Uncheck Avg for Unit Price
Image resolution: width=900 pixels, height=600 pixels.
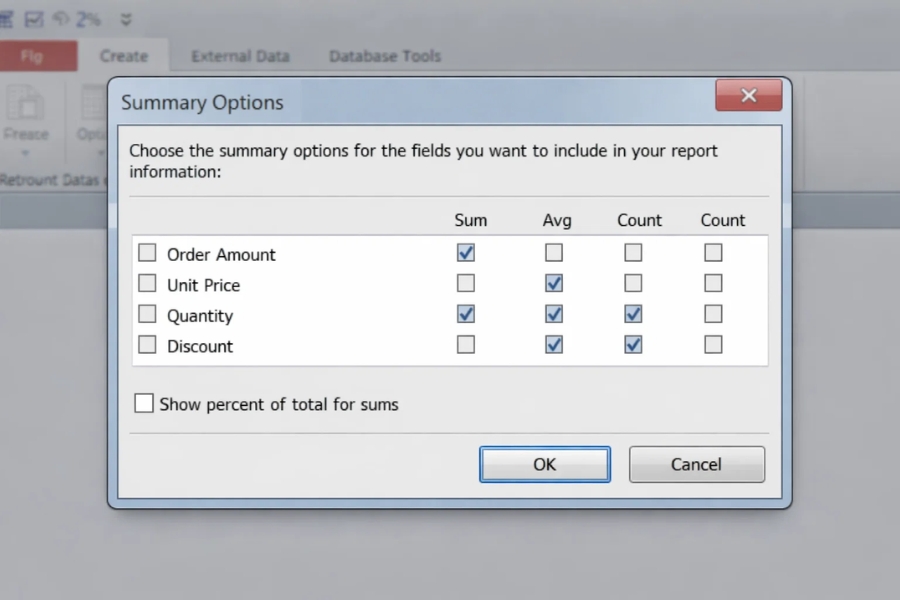click(553, 284)
